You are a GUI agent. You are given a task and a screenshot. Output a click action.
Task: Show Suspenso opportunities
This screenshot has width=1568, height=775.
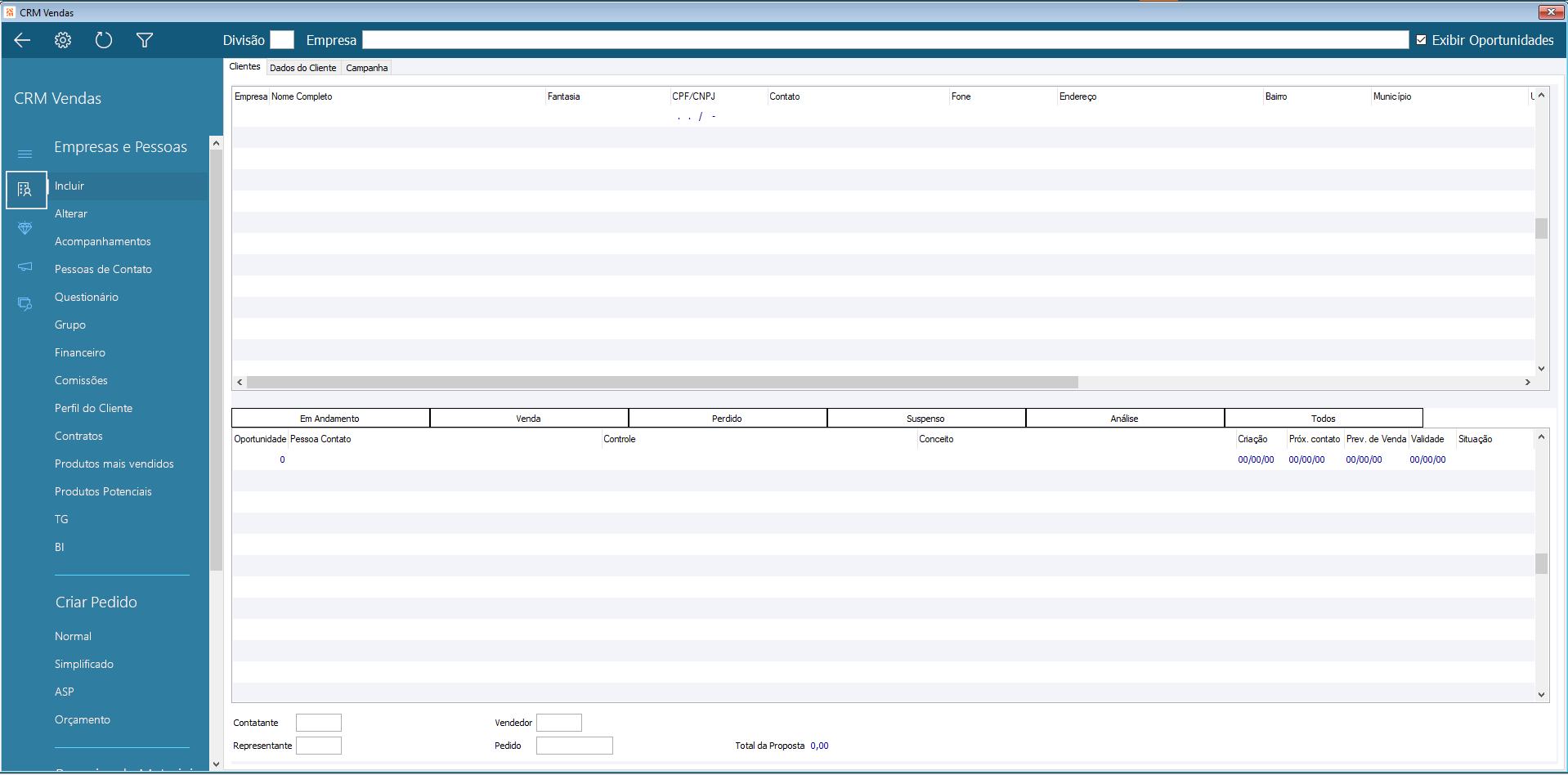coord(926,419)
